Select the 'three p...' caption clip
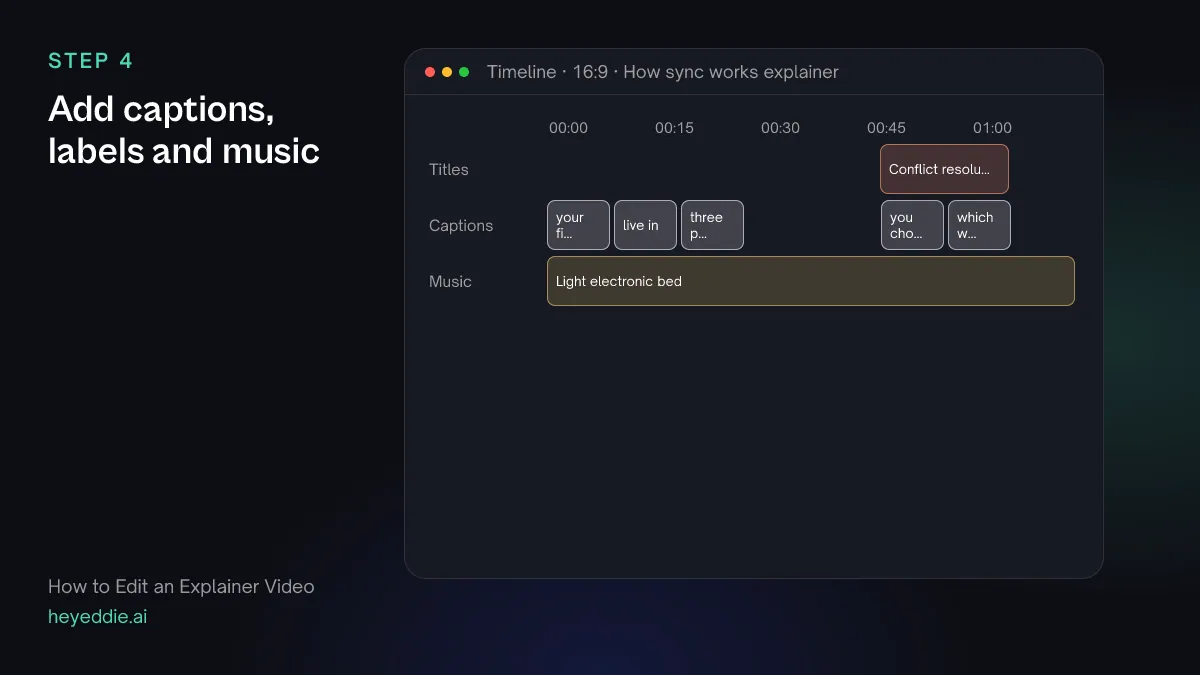This screenshot has width=1200, height=675. [x=712, y=225]
